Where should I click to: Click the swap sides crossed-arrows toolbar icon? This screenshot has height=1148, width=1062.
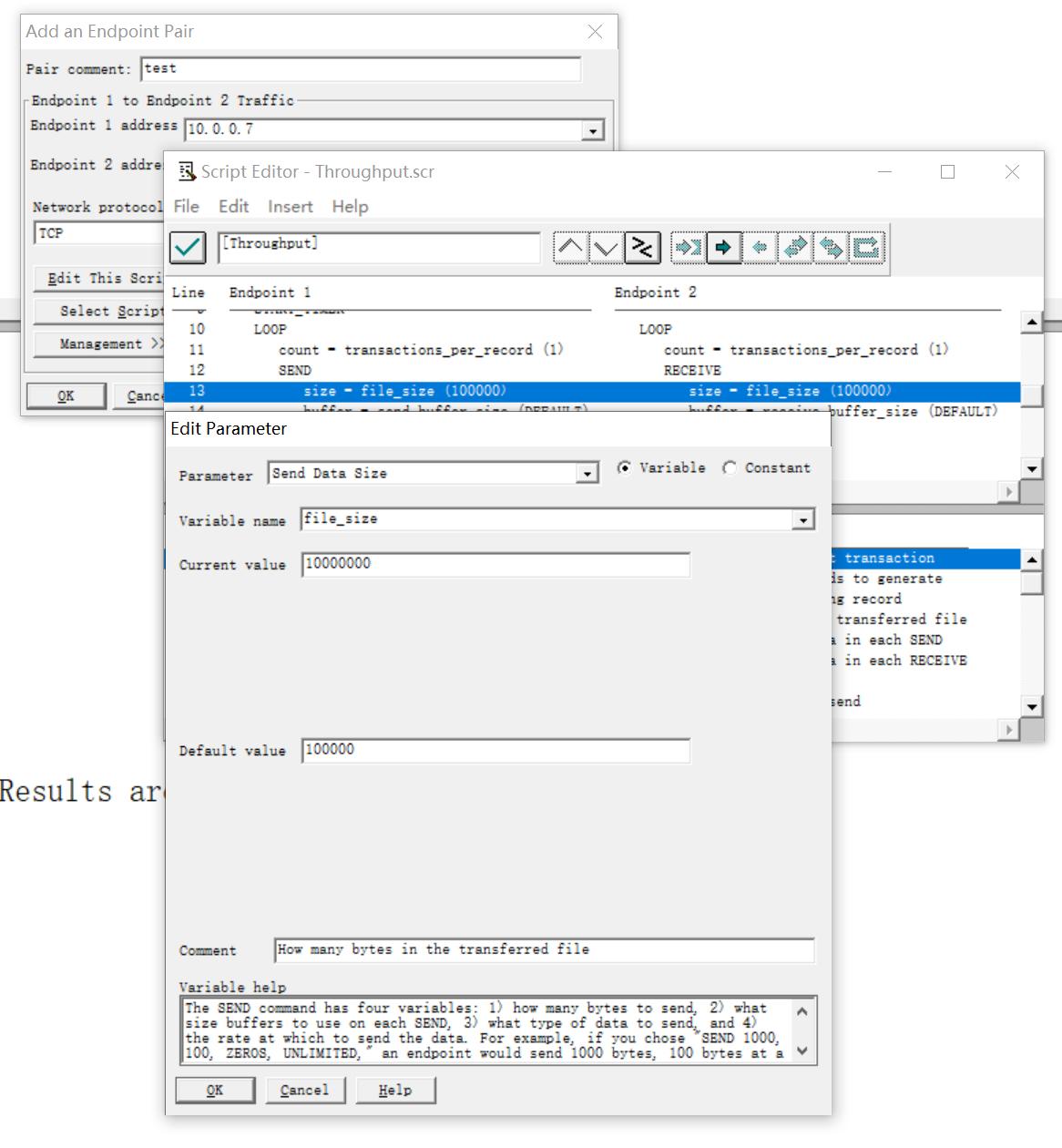pos(642,248)
